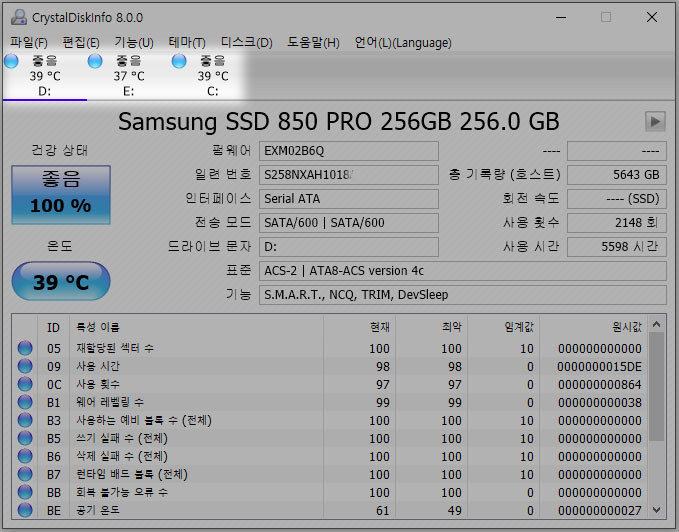
Task: Click power on hours value 5598 시간
Action: pos(617,247)
